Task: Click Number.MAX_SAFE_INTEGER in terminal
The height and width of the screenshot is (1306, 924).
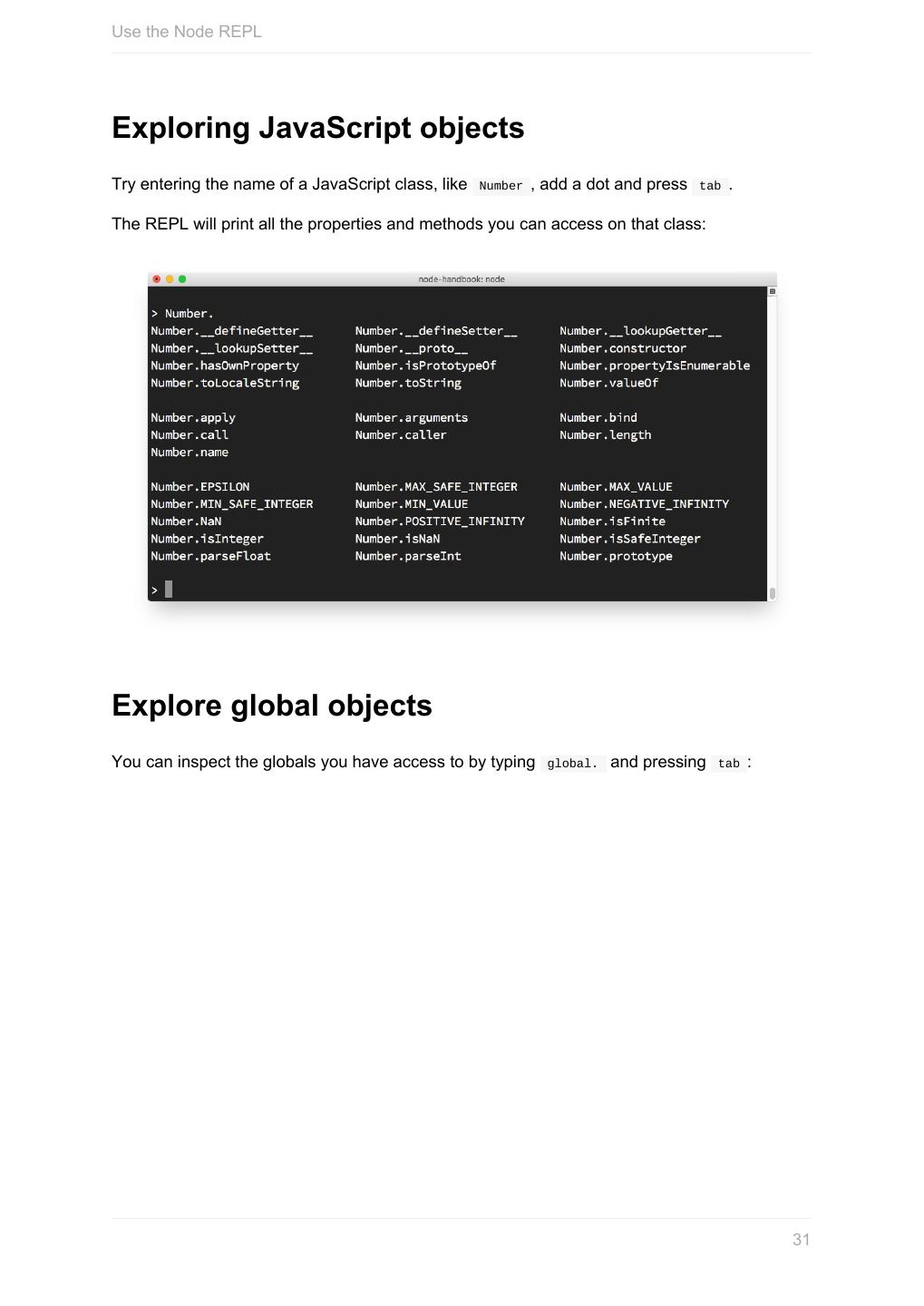Action: 436,487
